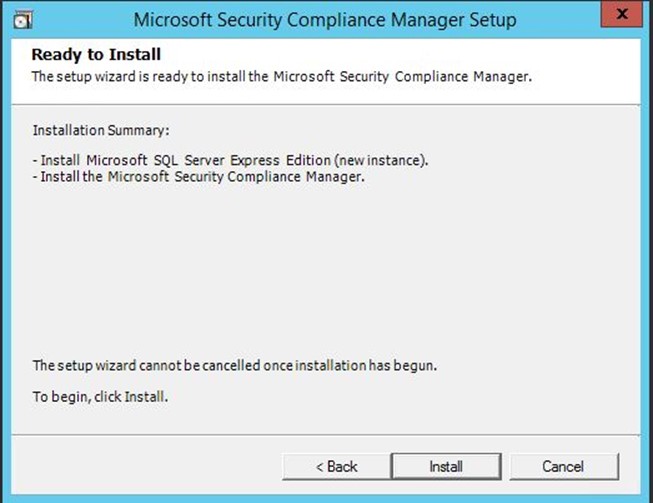
Task: Click blank title bar area beside installer icon
Action: point(81,20)
